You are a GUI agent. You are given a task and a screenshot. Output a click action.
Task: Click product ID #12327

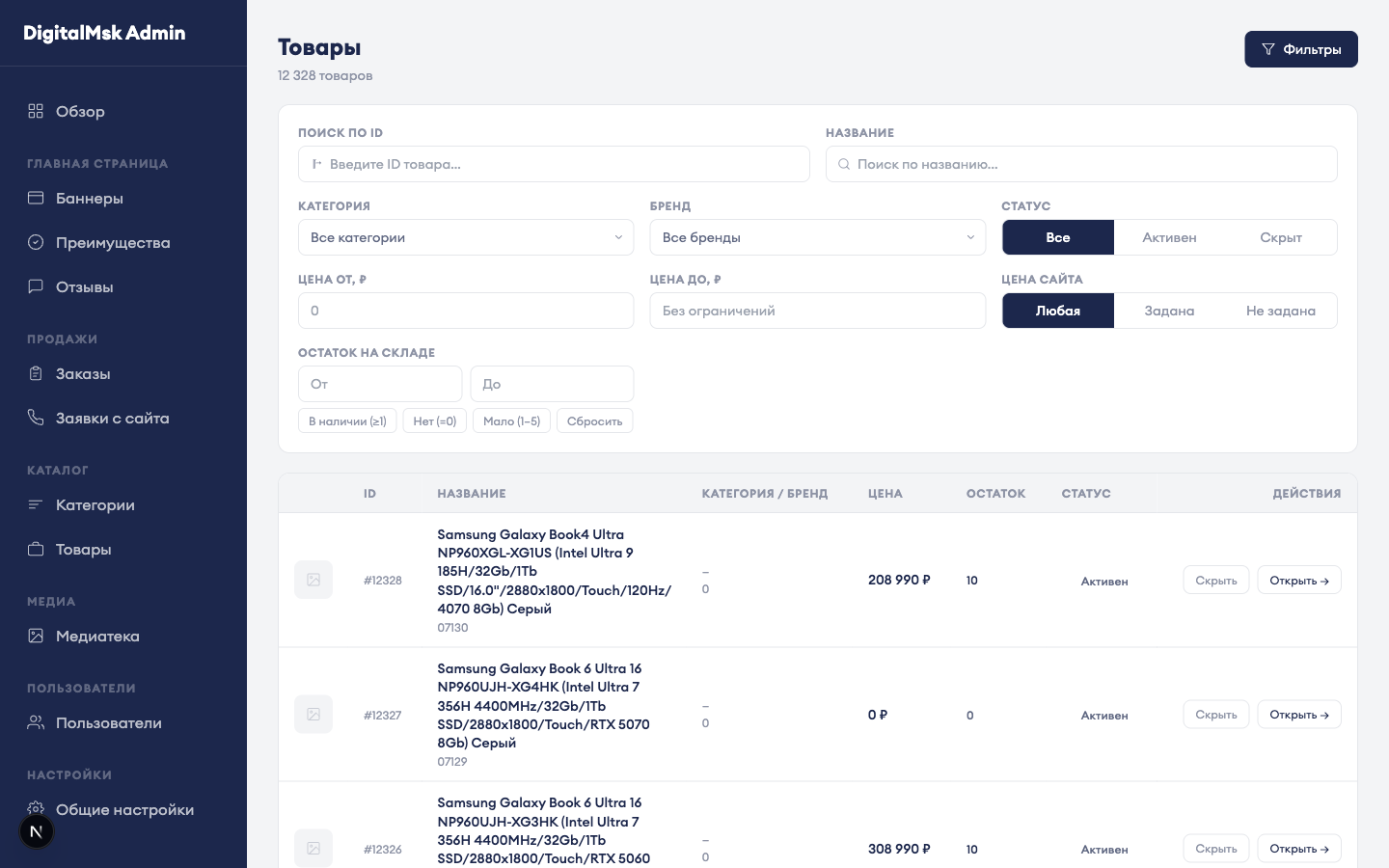pos(383,715)
